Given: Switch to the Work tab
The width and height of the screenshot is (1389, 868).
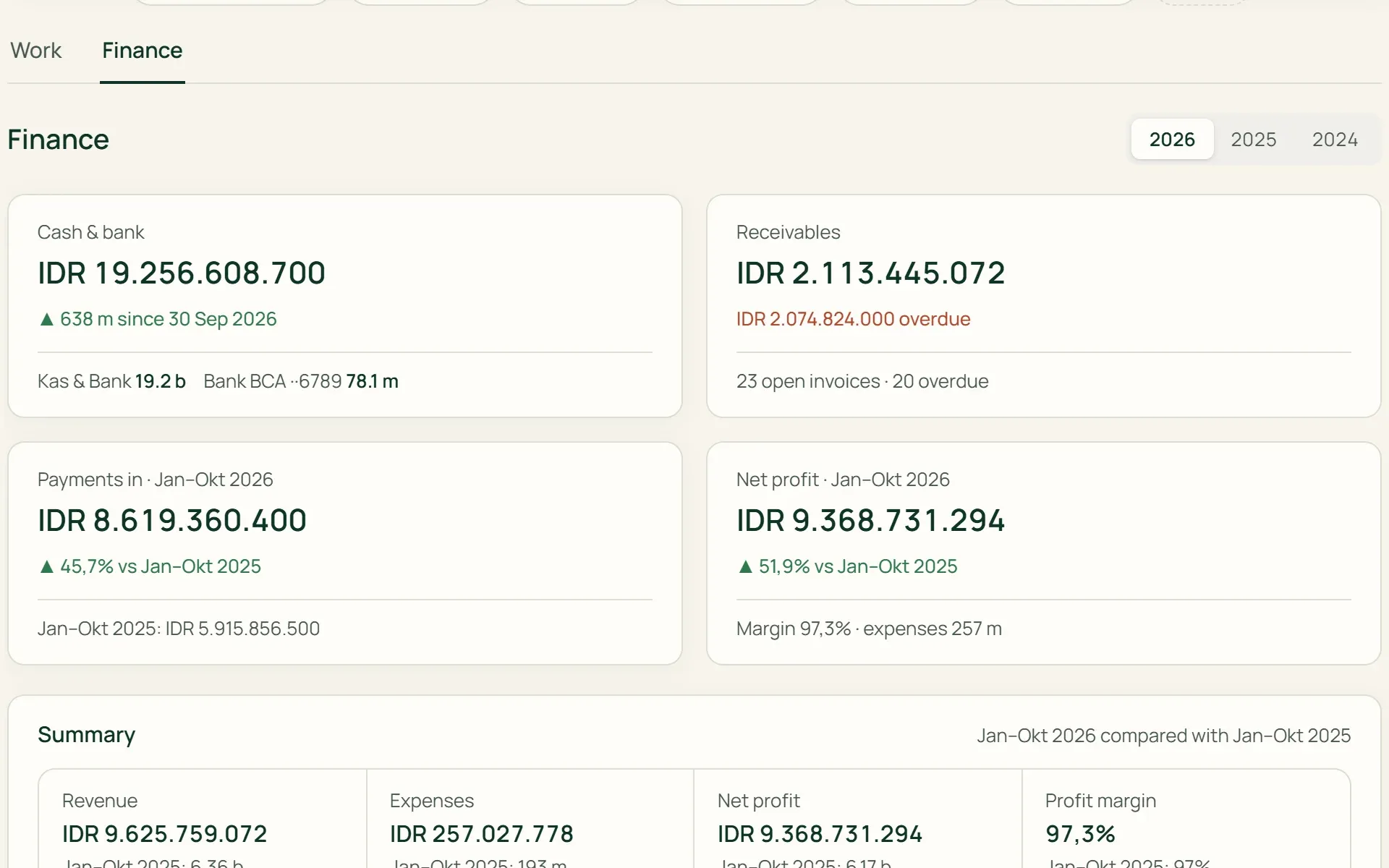Looking at the screenshot, I should tap(35, 51).
